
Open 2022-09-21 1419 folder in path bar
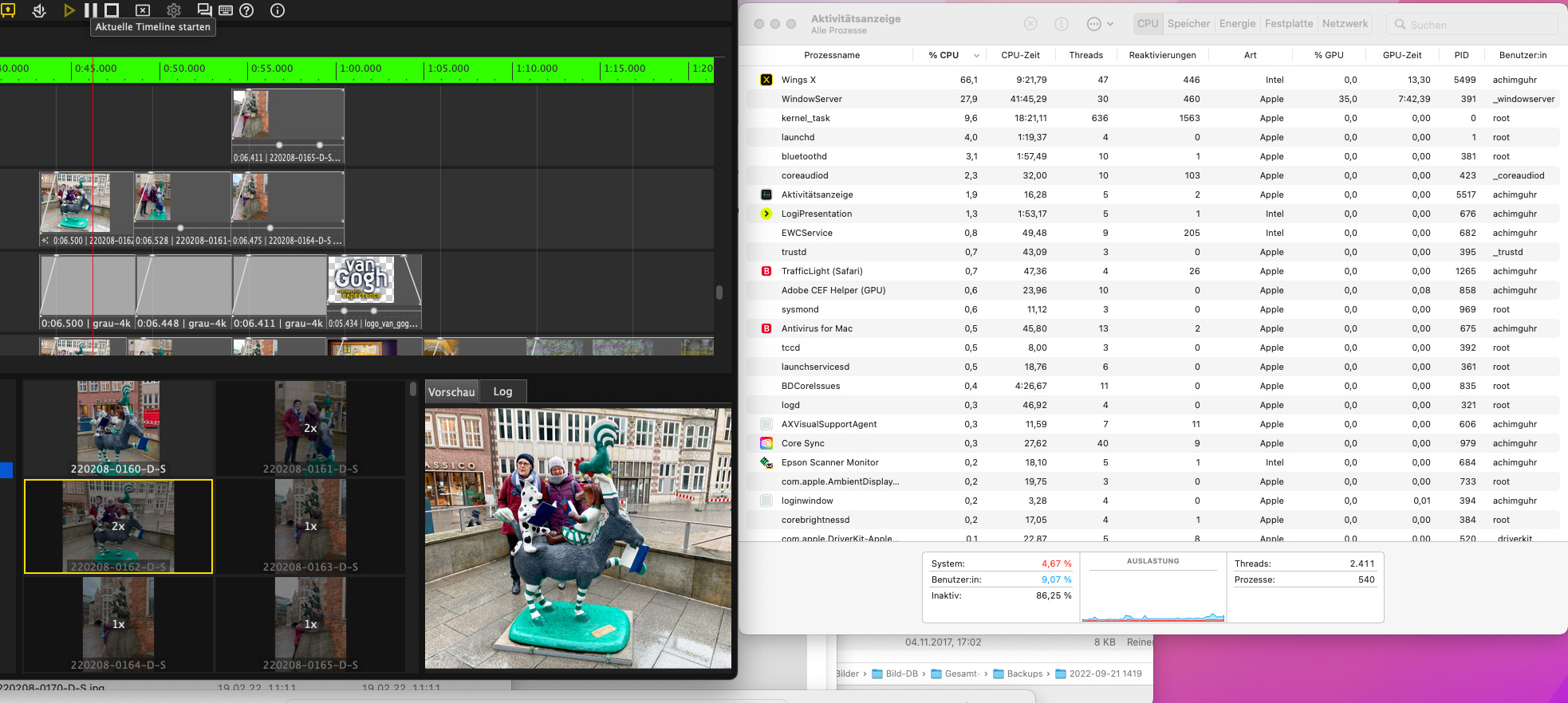click(x=1099, y=674)
